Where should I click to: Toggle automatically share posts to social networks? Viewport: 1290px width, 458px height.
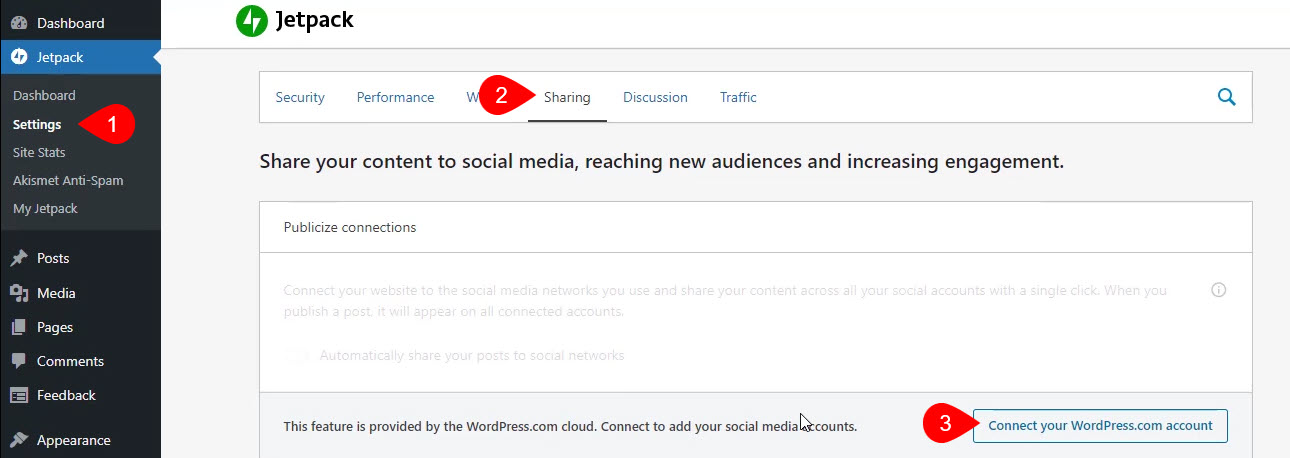[298, 355]
